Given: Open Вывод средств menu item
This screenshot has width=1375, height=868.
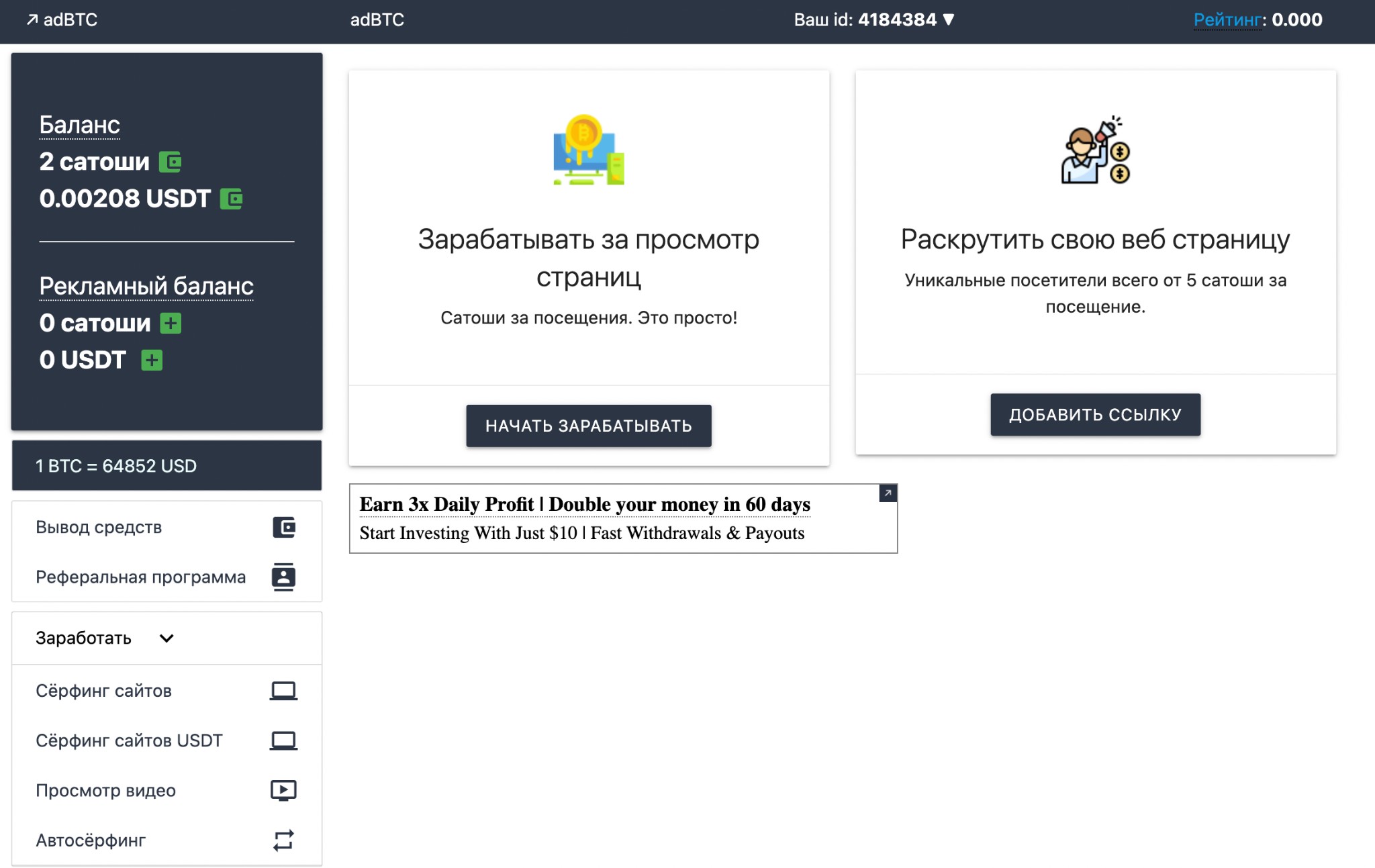Looking at the screenshot, I should (x=167, y=527).
